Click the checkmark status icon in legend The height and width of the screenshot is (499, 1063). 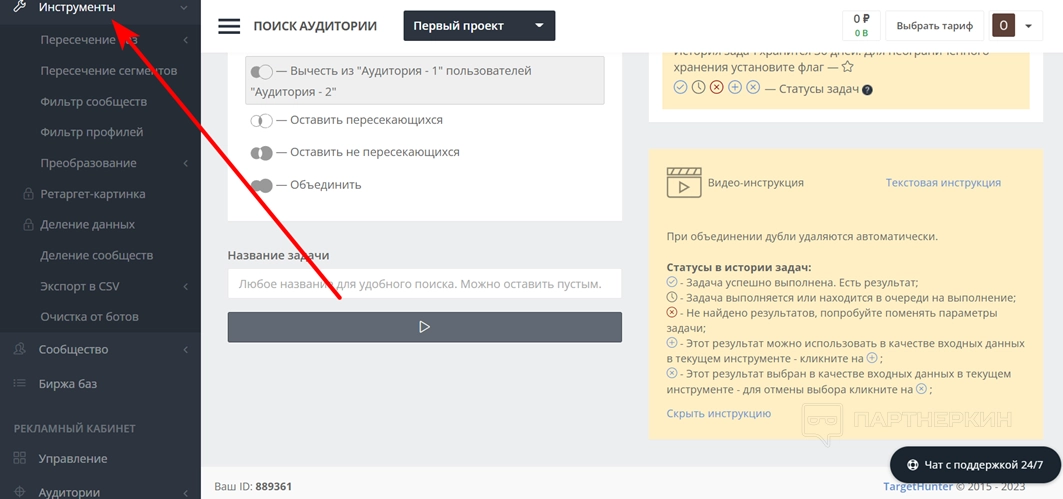(x=680, y=87)
